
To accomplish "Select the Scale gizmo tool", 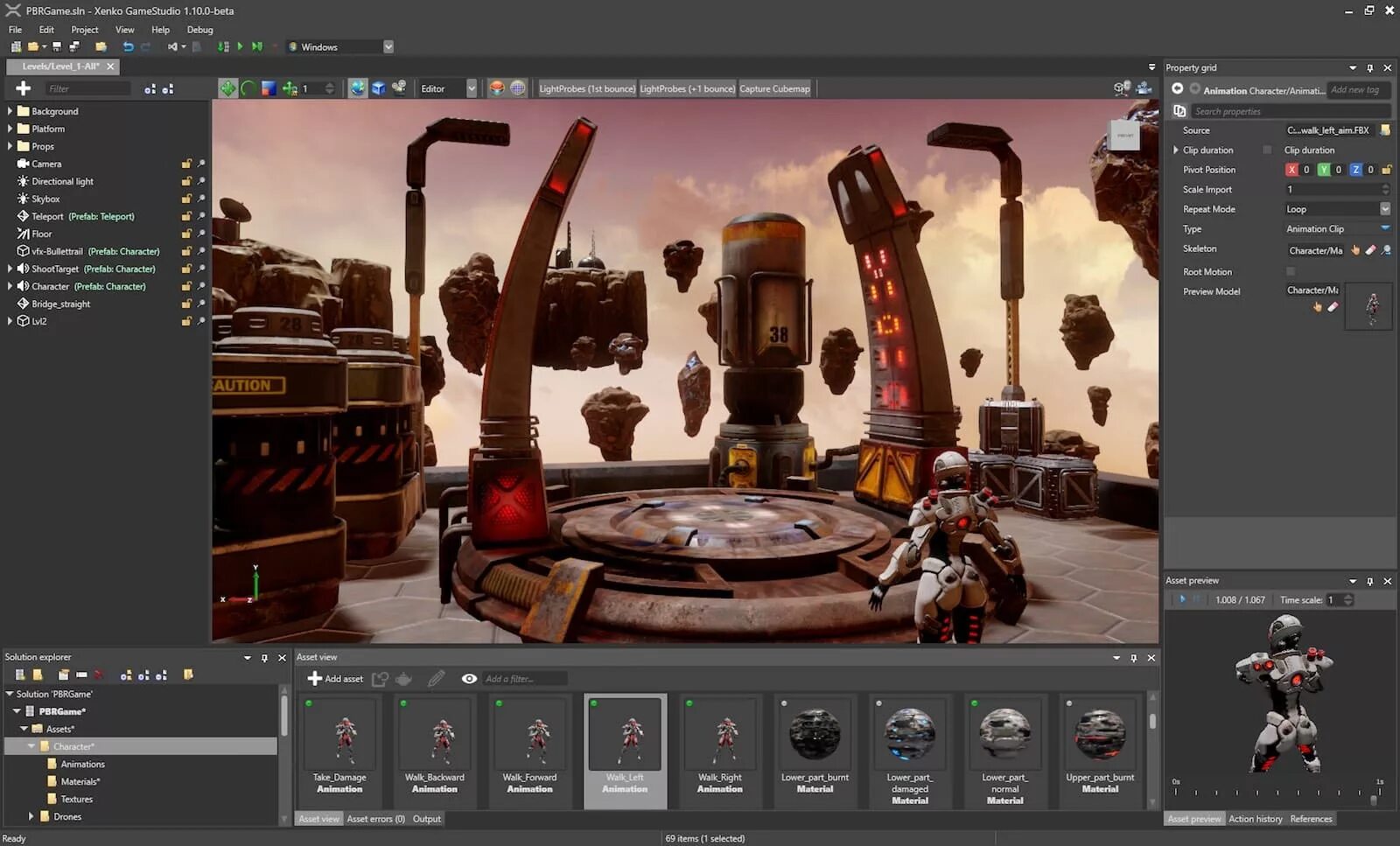I will click(269, 88).
